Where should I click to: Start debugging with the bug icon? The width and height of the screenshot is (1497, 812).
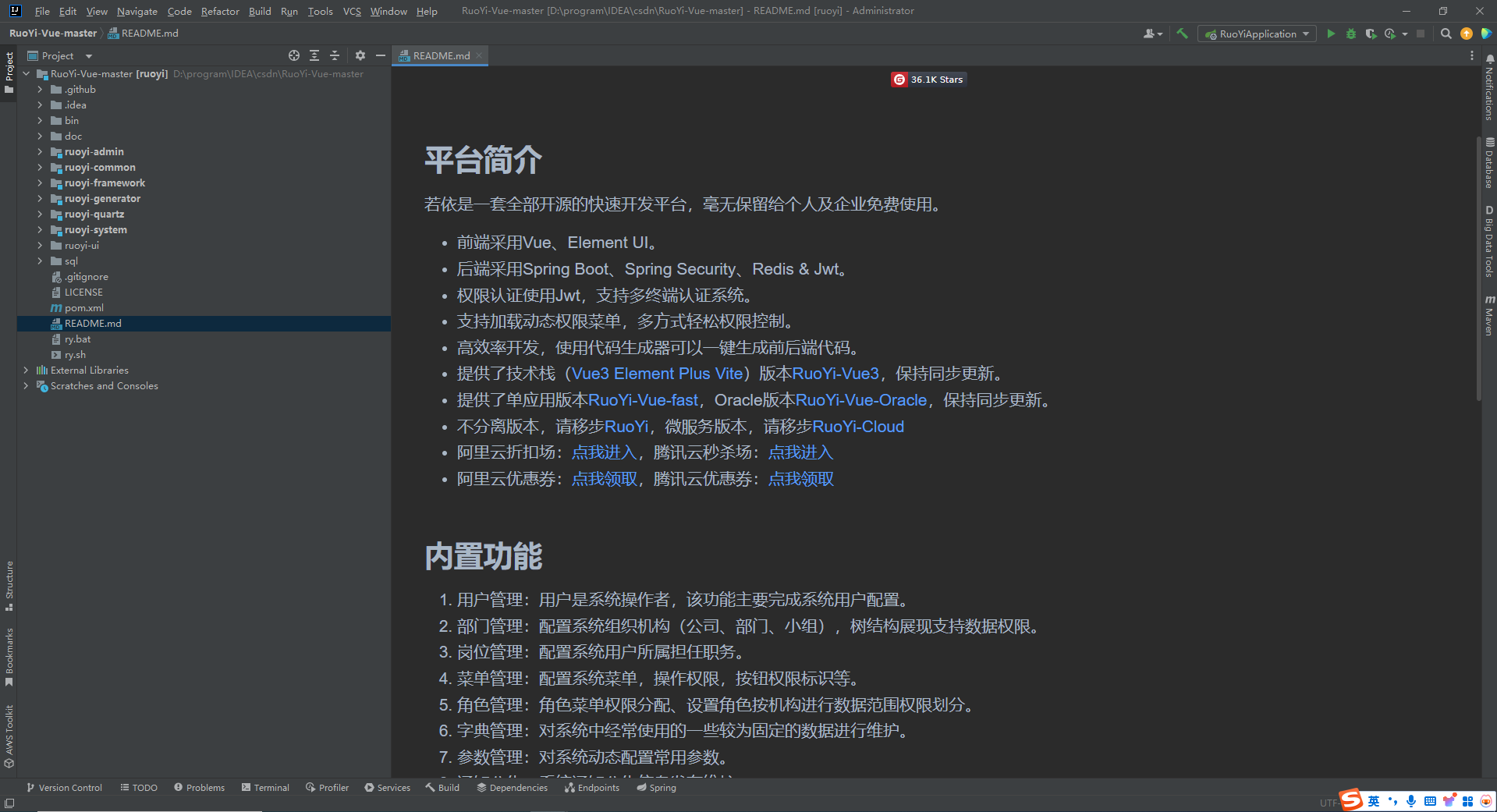tap(1351, 34)
